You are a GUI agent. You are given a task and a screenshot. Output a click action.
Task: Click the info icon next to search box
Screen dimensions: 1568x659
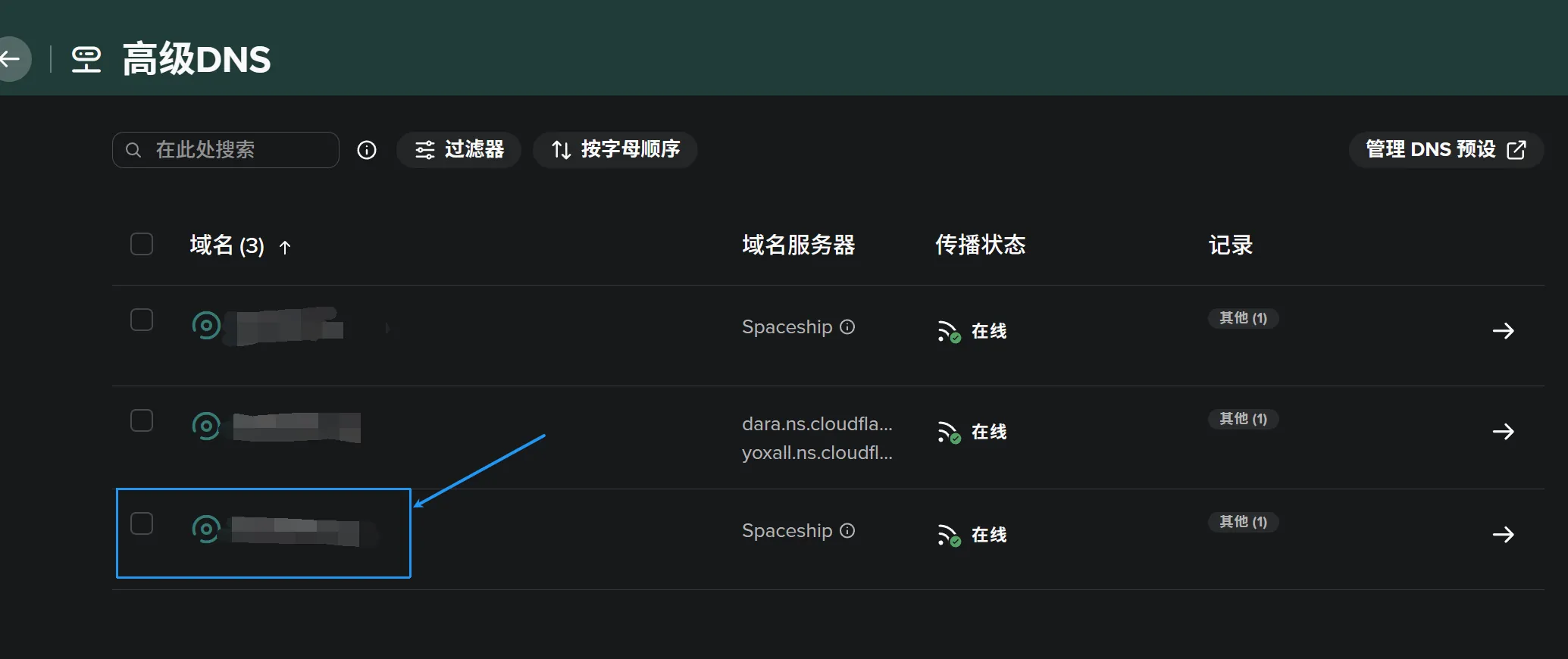pyautogui.click(x=367, y=150)
